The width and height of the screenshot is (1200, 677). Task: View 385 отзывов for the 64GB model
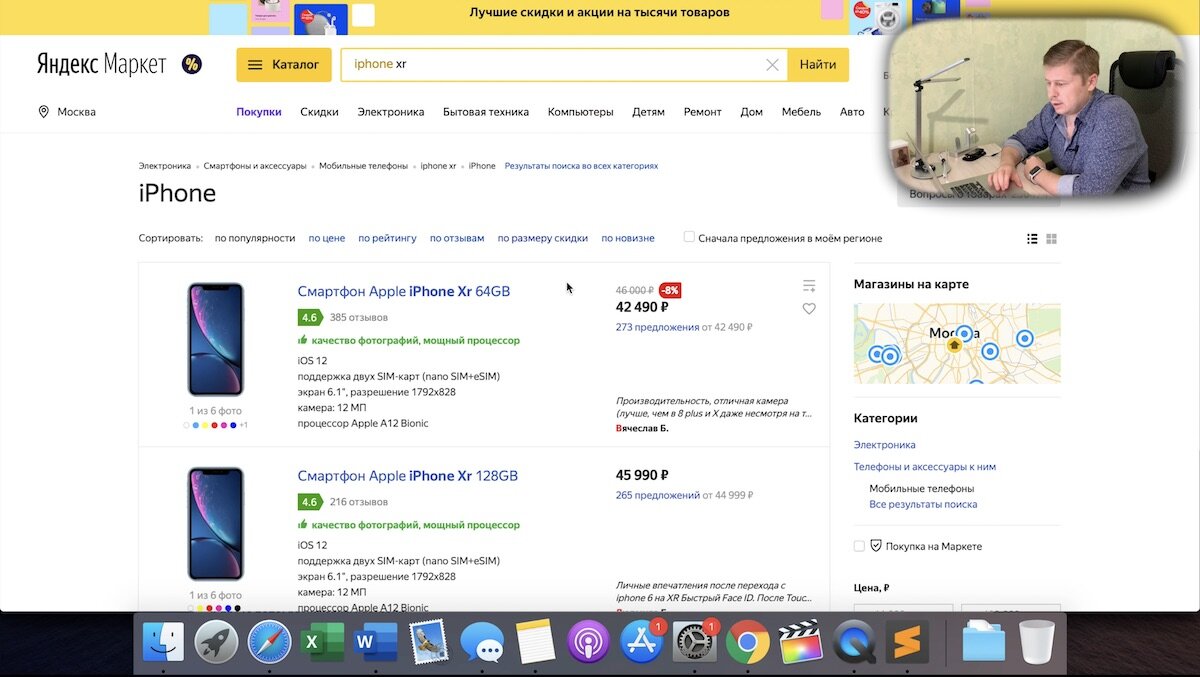(x=359, y=317)
